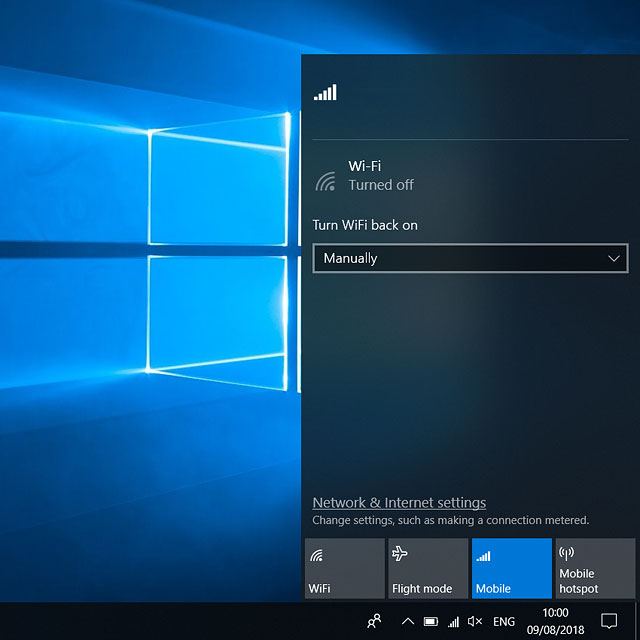Open the Action Center notification icon
Image resolution: width=640 pixels, height=640 pixels.
(608, 621)
